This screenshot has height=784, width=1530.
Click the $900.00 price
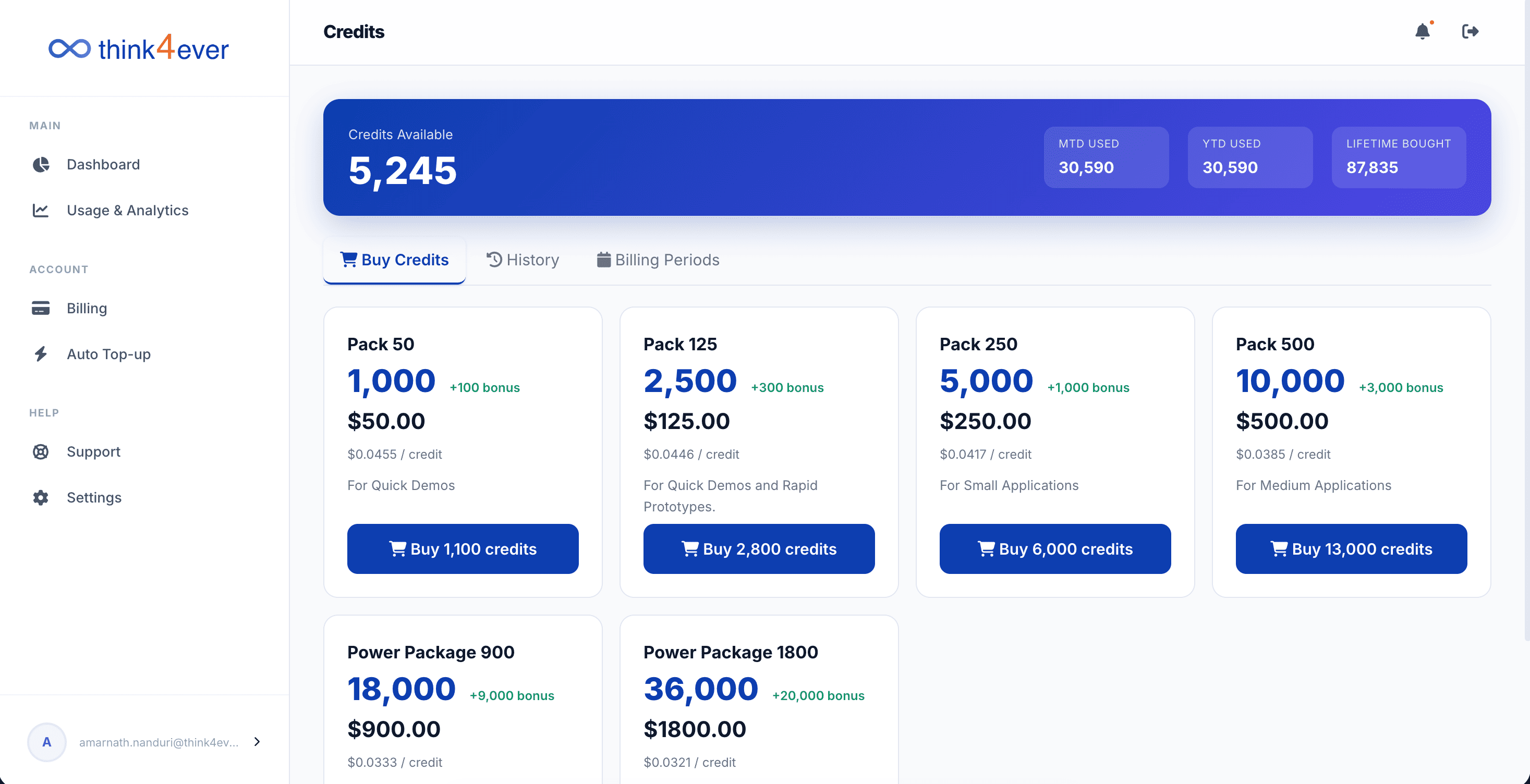[x=394, y=729]
